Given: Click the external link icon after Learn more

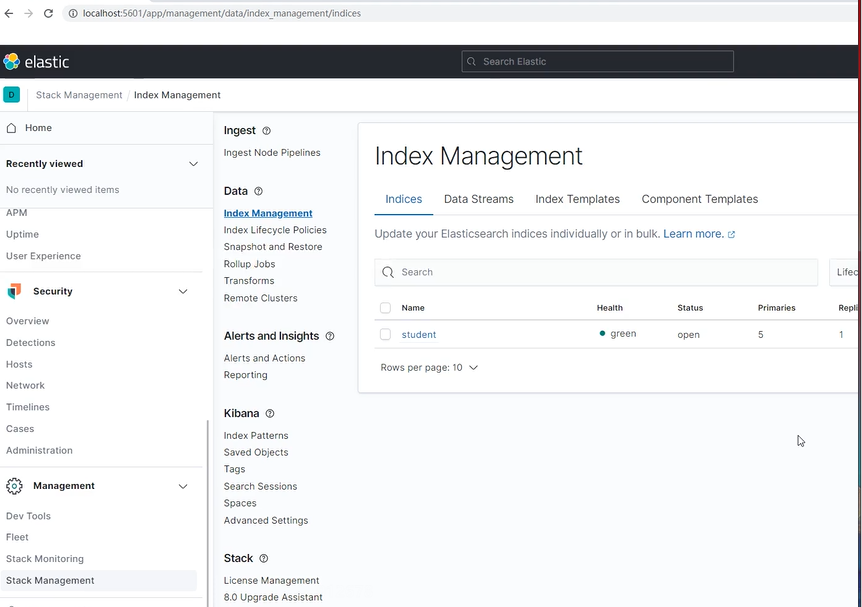Looking at the screenshot, I should tap(731, 234).
